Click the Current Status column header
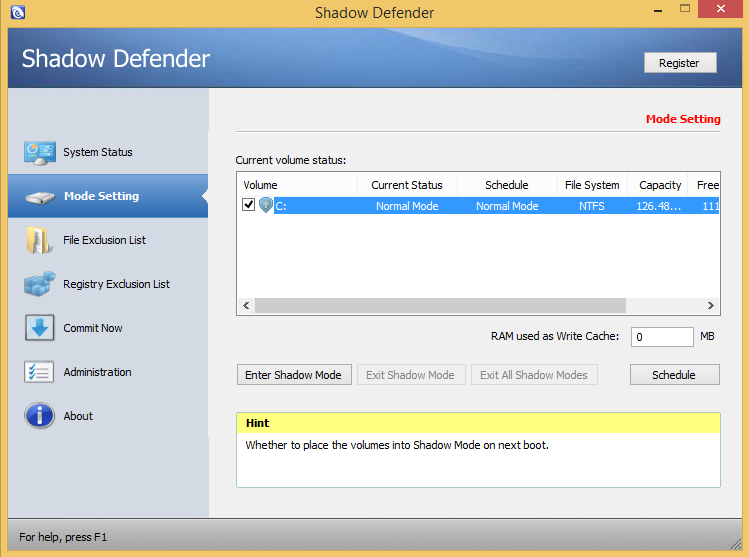The image size is (749, 557). 407,185
